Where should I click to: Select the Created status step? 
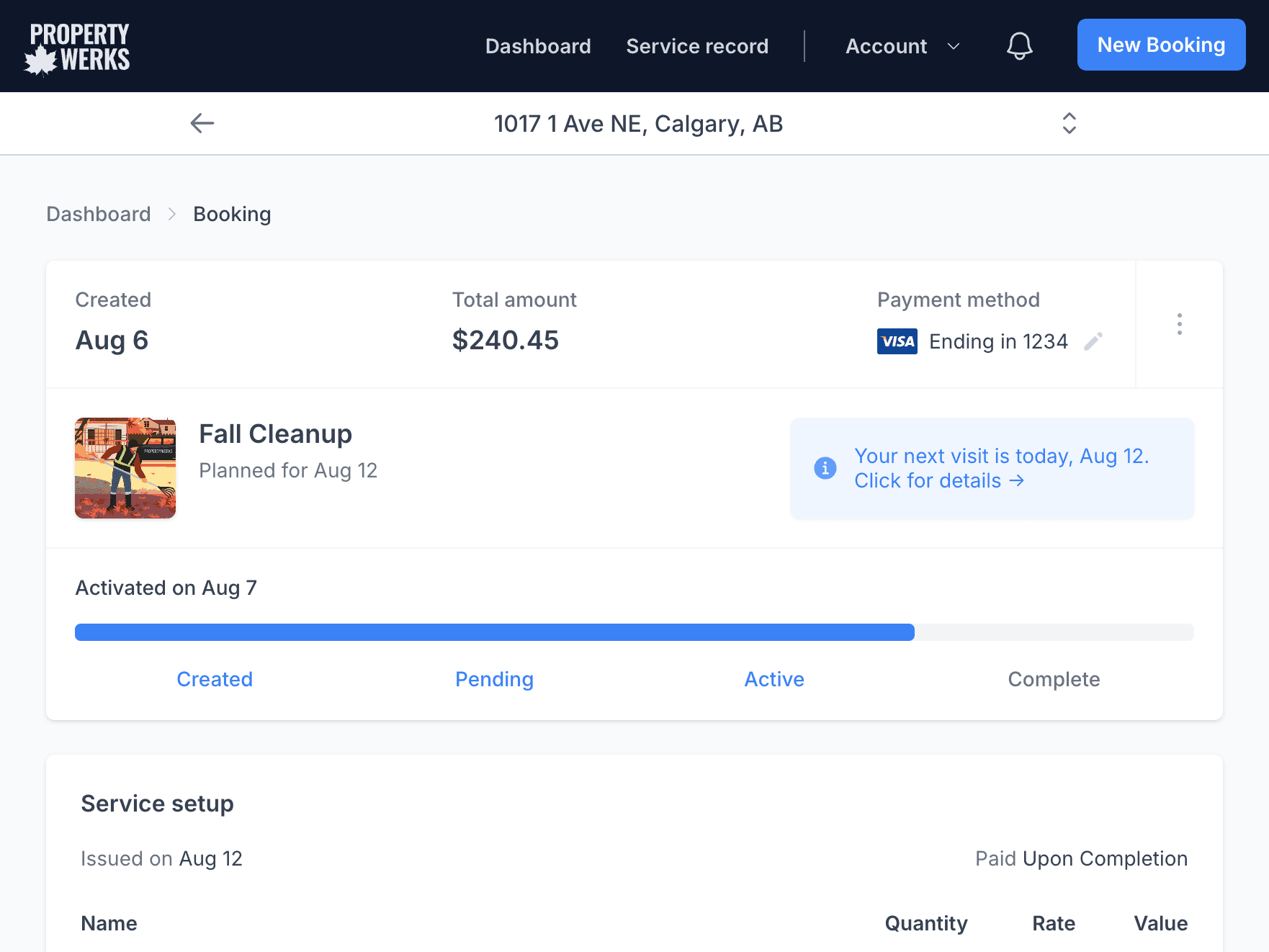tap(215, 679)
